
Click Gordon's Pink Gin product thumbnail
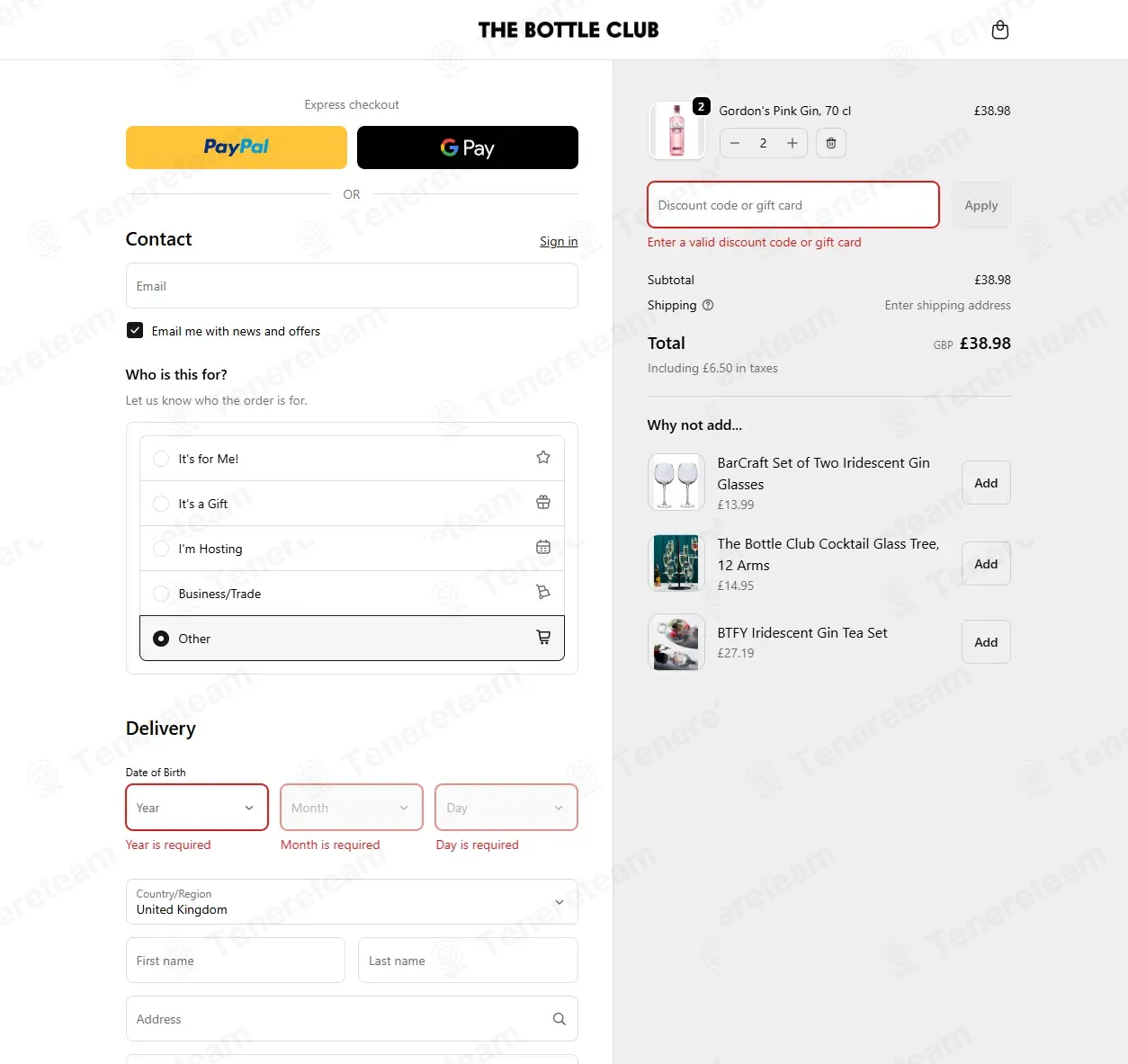(x=676, y=130)
